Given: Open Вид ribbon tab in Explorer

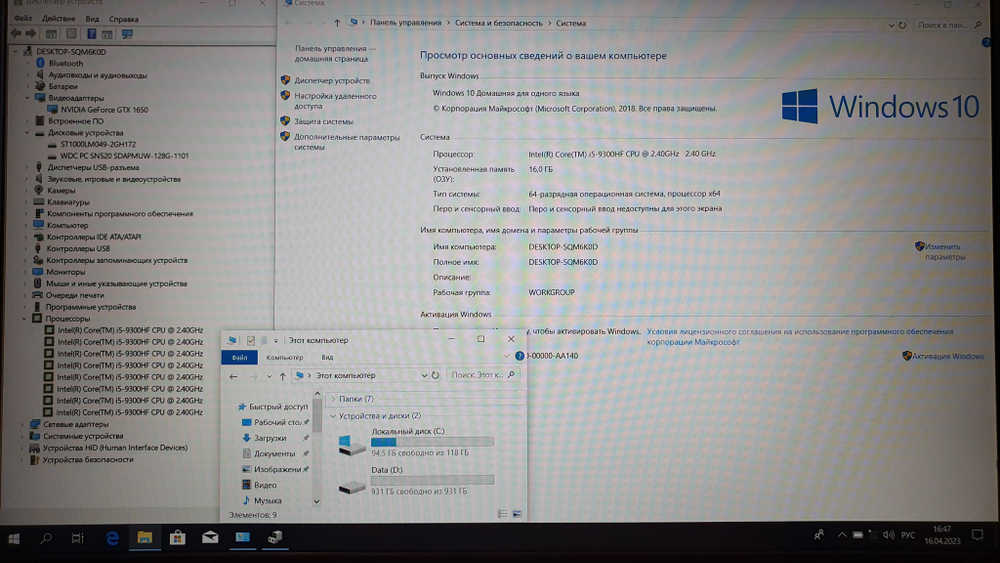Looking at the screenshot, I should [x=327, y=357].
